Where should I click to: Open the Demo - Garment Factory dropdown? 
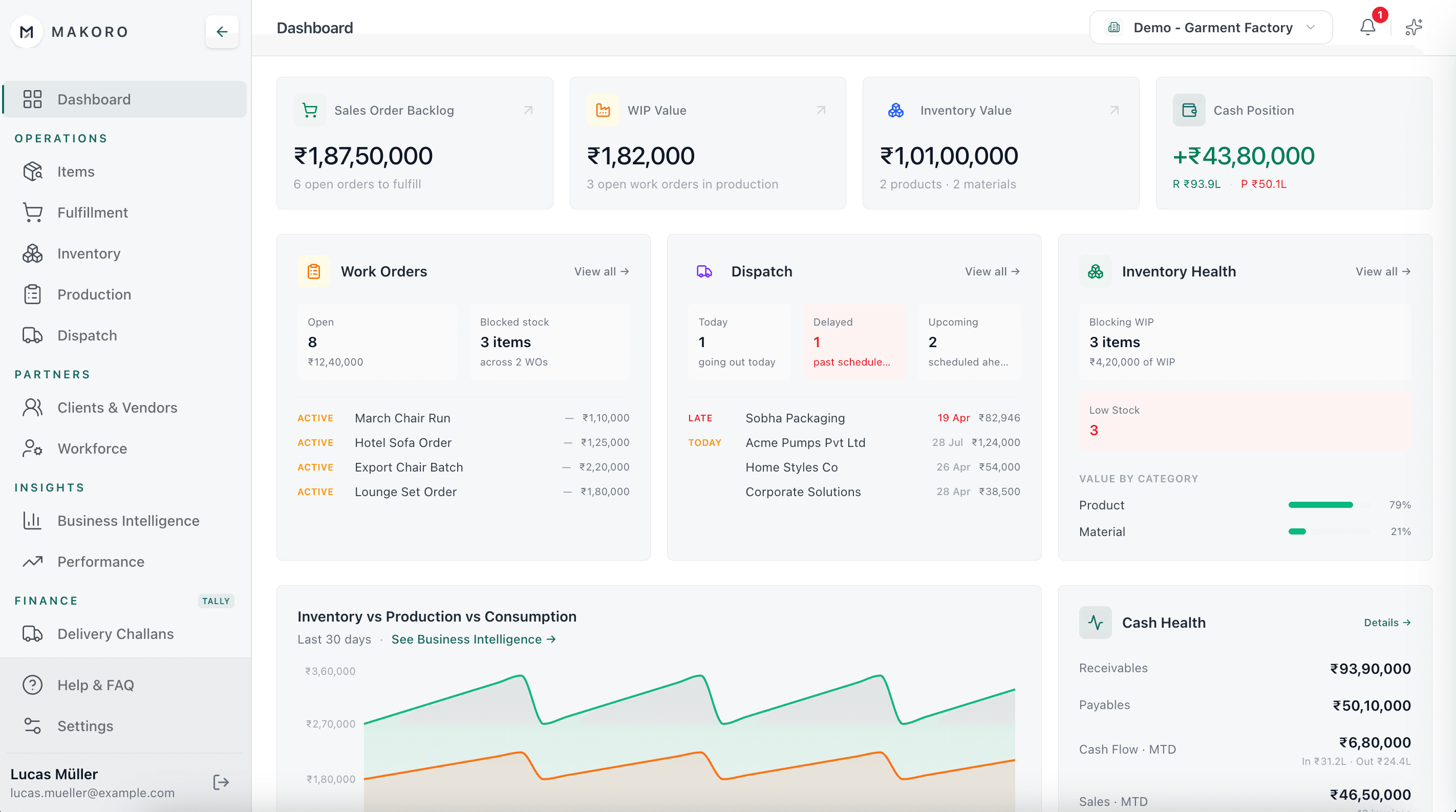tap(1211, 28)
